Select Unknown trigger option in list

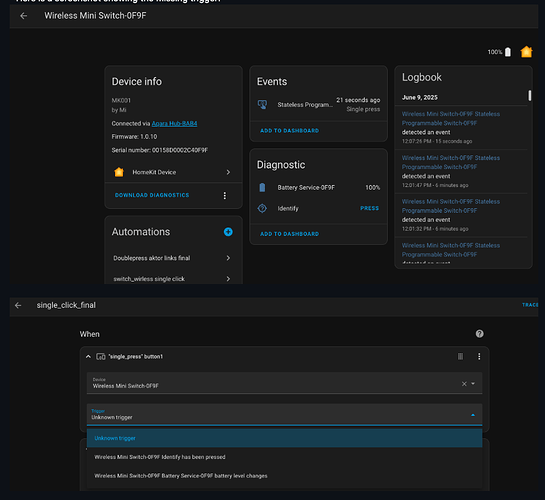(x=284, y=438)
